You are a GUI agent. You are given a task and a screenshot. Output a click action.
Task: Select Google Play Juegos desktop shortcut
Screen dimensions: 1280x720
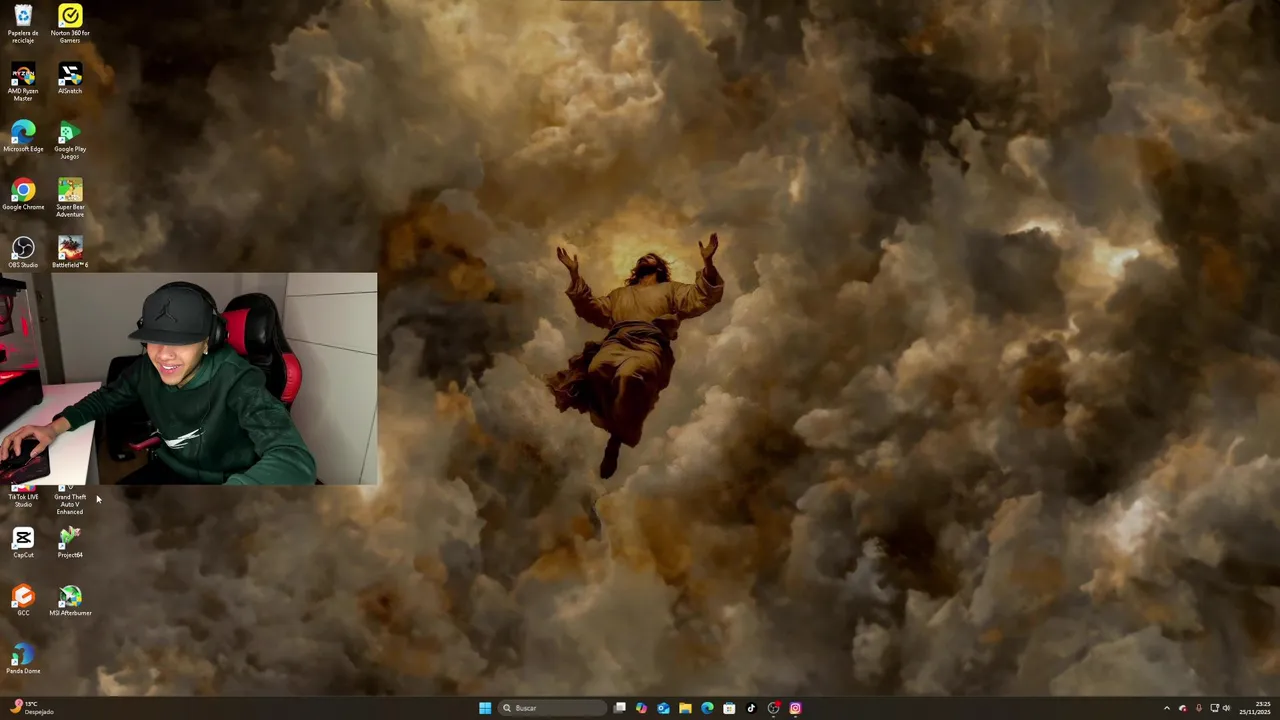click(x=70, y=141)
